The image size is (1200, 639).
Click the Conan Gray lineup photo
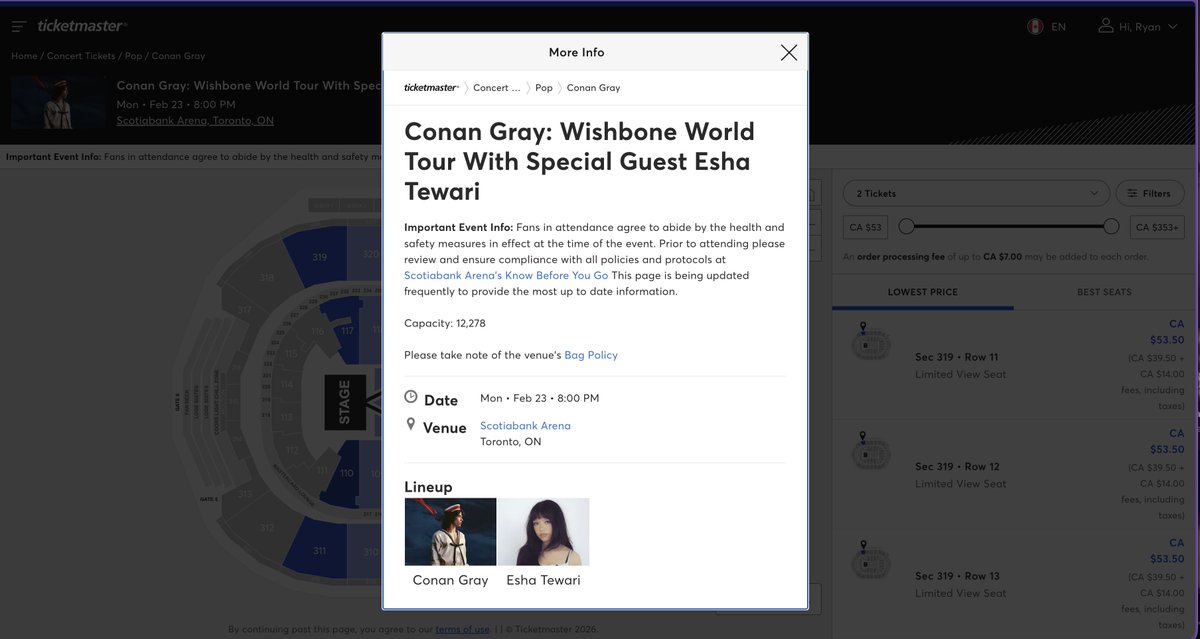pos(450,532)
